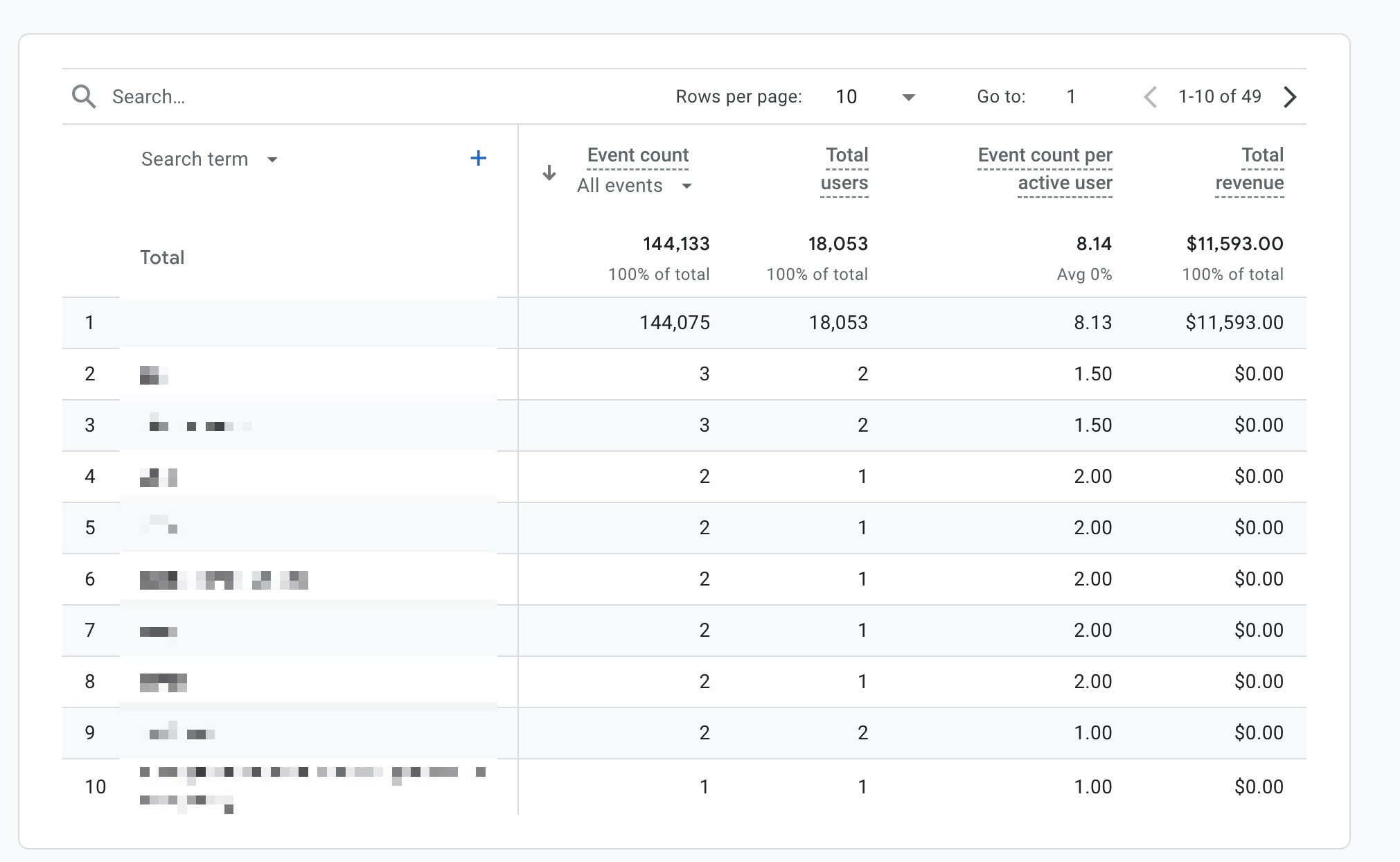The height and width of the screenshot is (862, 1400).
Task: Open the Rows per page dropdown
Action: (876, 97)
